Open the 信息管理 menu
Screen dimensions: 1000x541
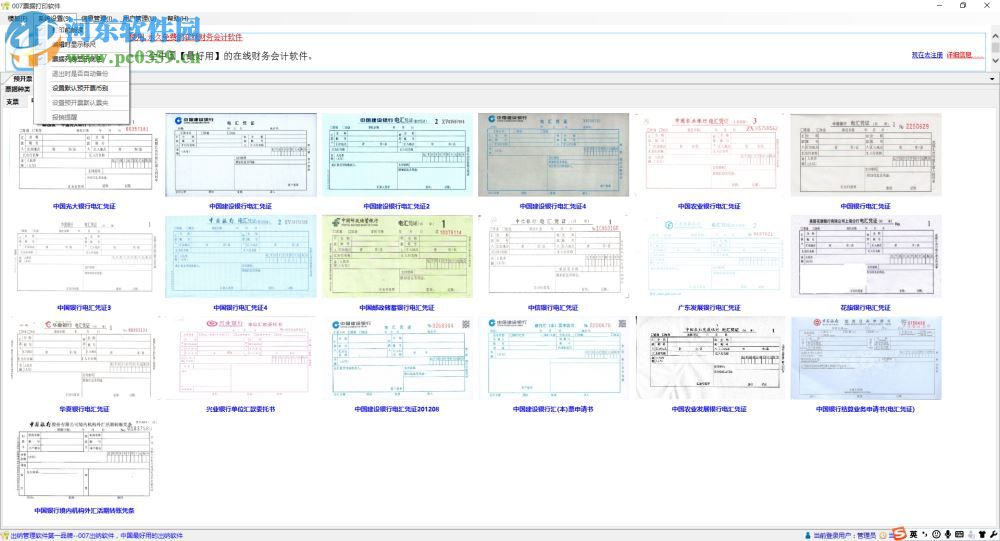[x=96, y=19]
